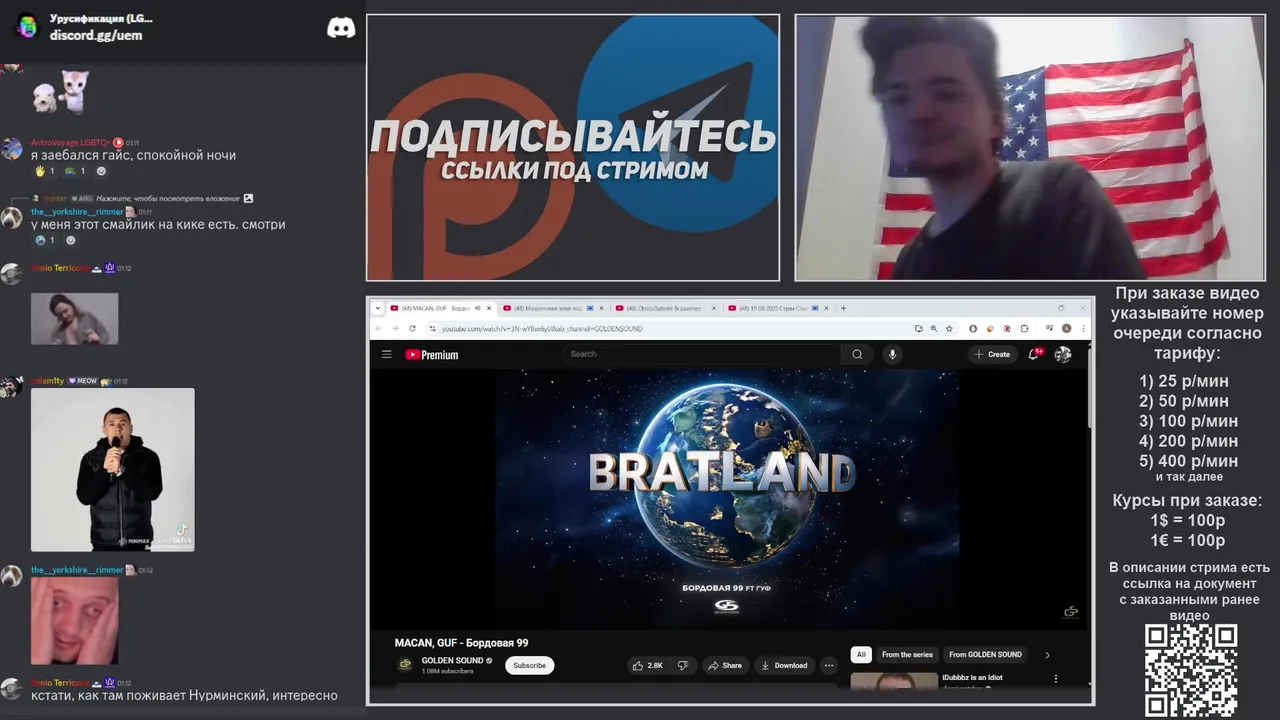The height and width of the screenshot is (720, 1280).
Task: Click the BRATLAND video player
Action: 727,498
